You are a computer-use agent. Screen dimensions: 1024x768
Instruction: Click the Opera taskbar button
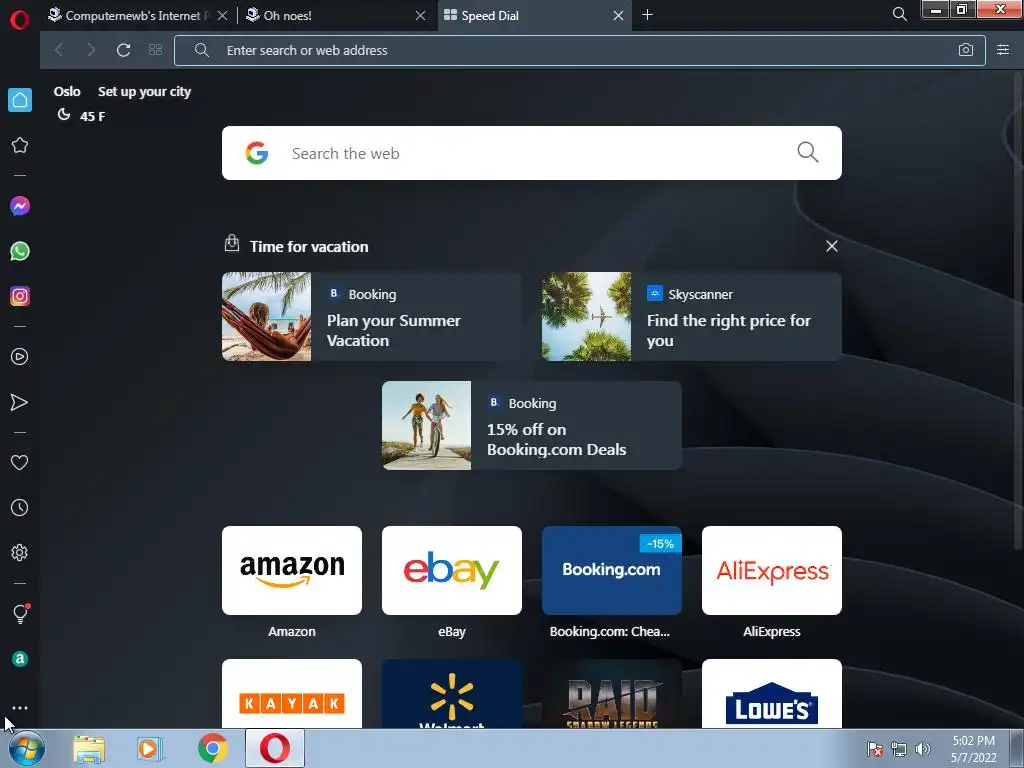click(275, 749)
